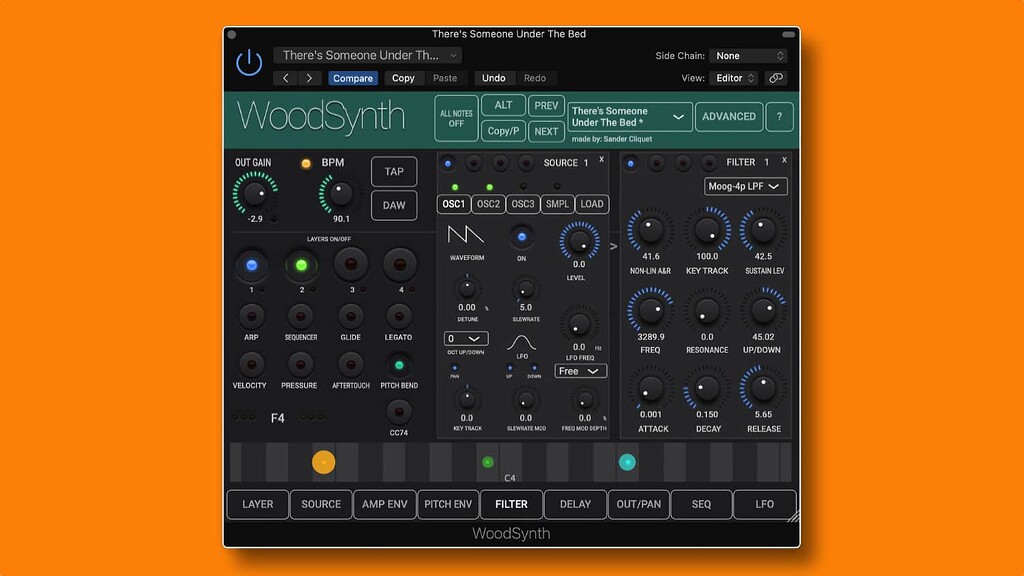Viewport: 1024px width, 576px height.
Task: Go to next preset with right arrow
Action: point(310,78)
